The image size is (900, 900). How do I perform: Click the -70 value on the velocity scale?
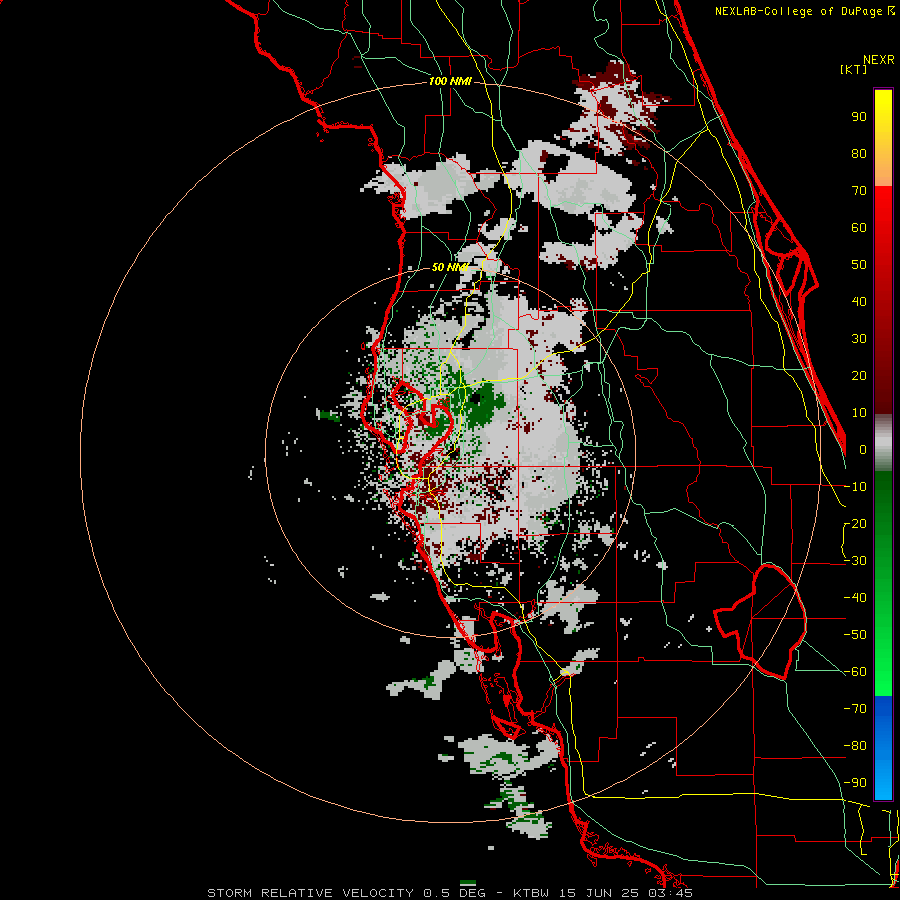pyautogui.click(x=855, y=709)
